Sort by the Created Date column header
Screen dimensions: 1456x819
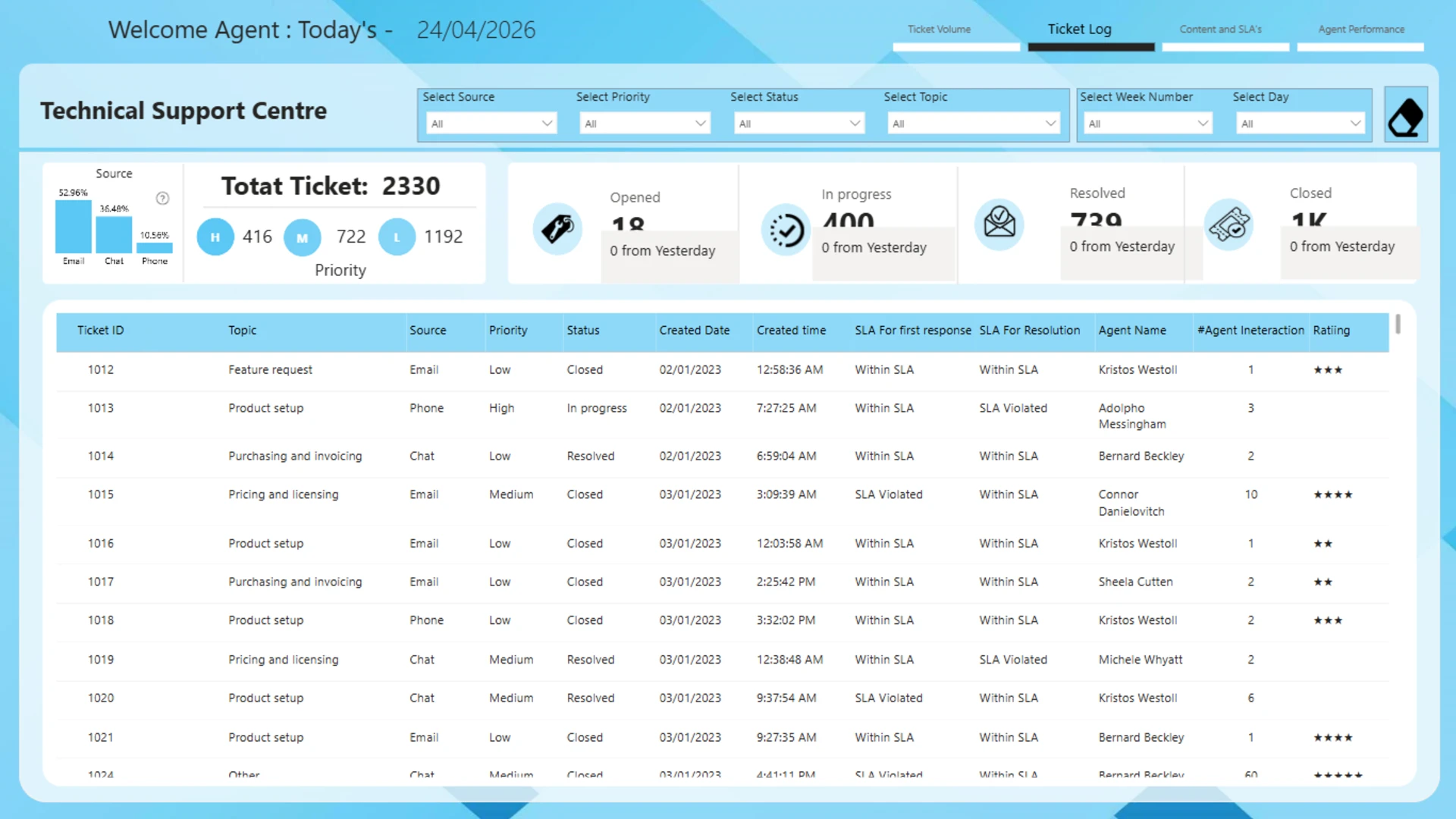coord(694,331)
